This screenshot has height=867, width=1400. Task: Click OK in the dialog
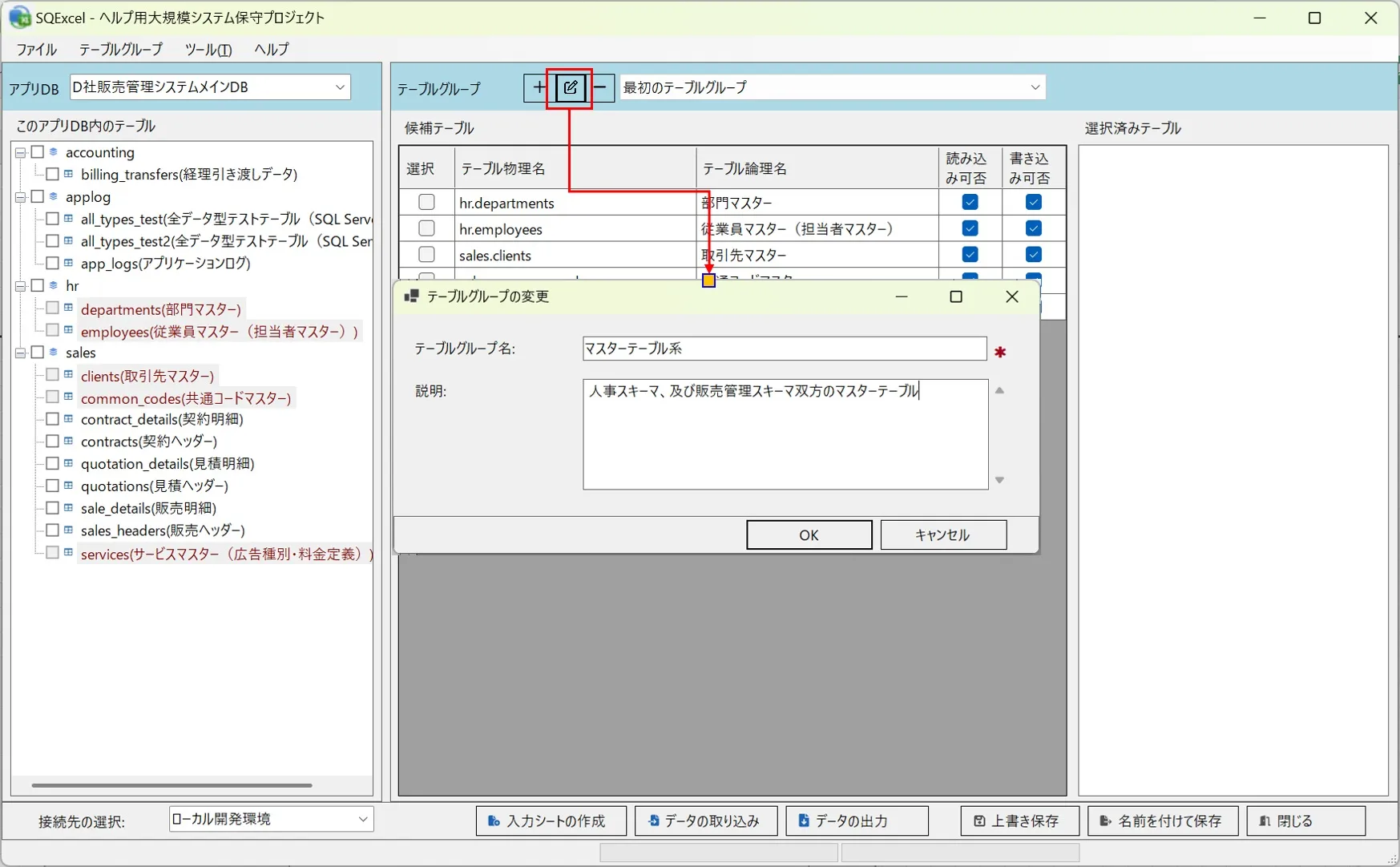(809, 534)
